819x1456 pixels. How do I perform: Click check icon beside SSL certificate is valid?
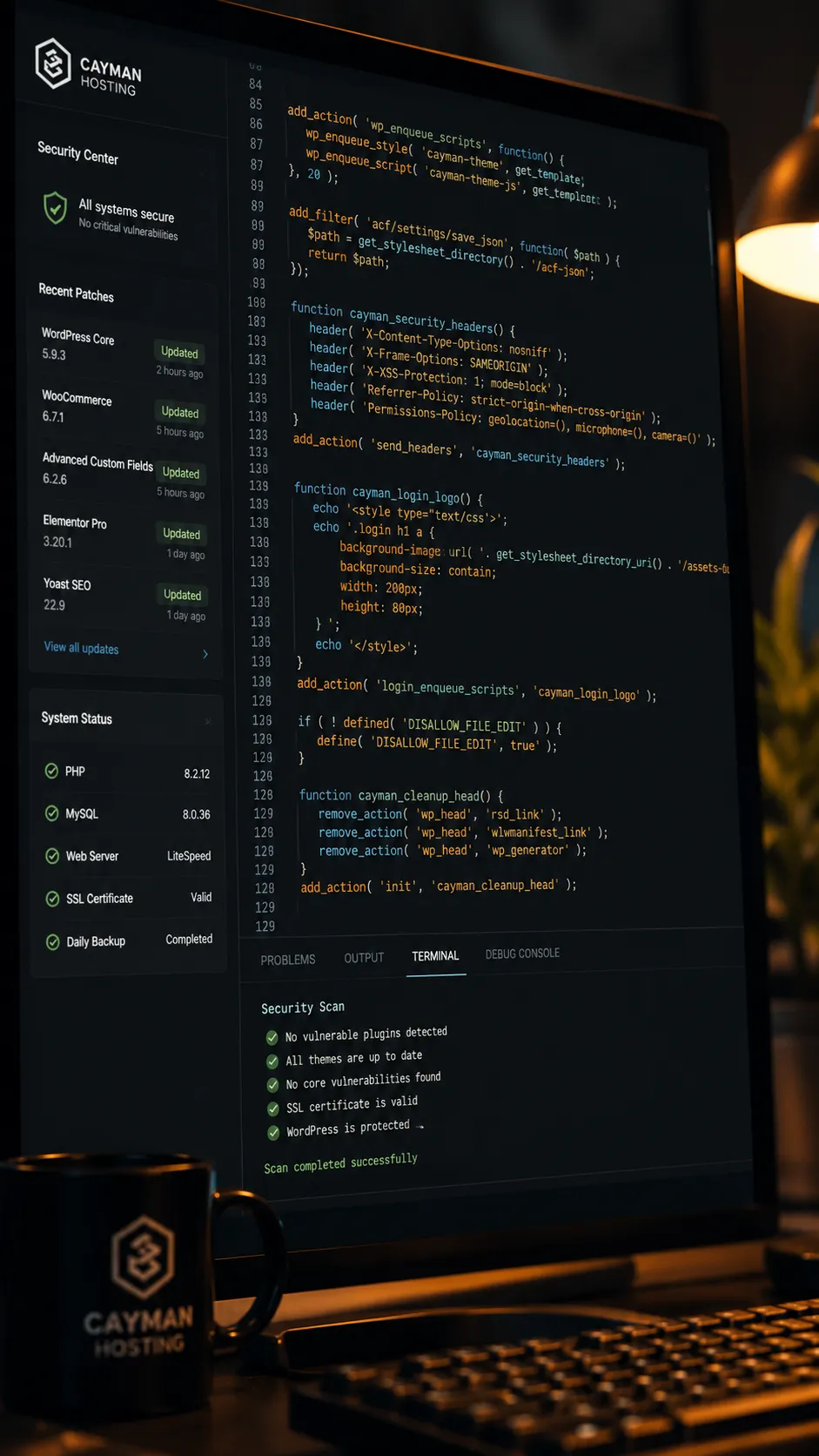[x=273, y=1109]
